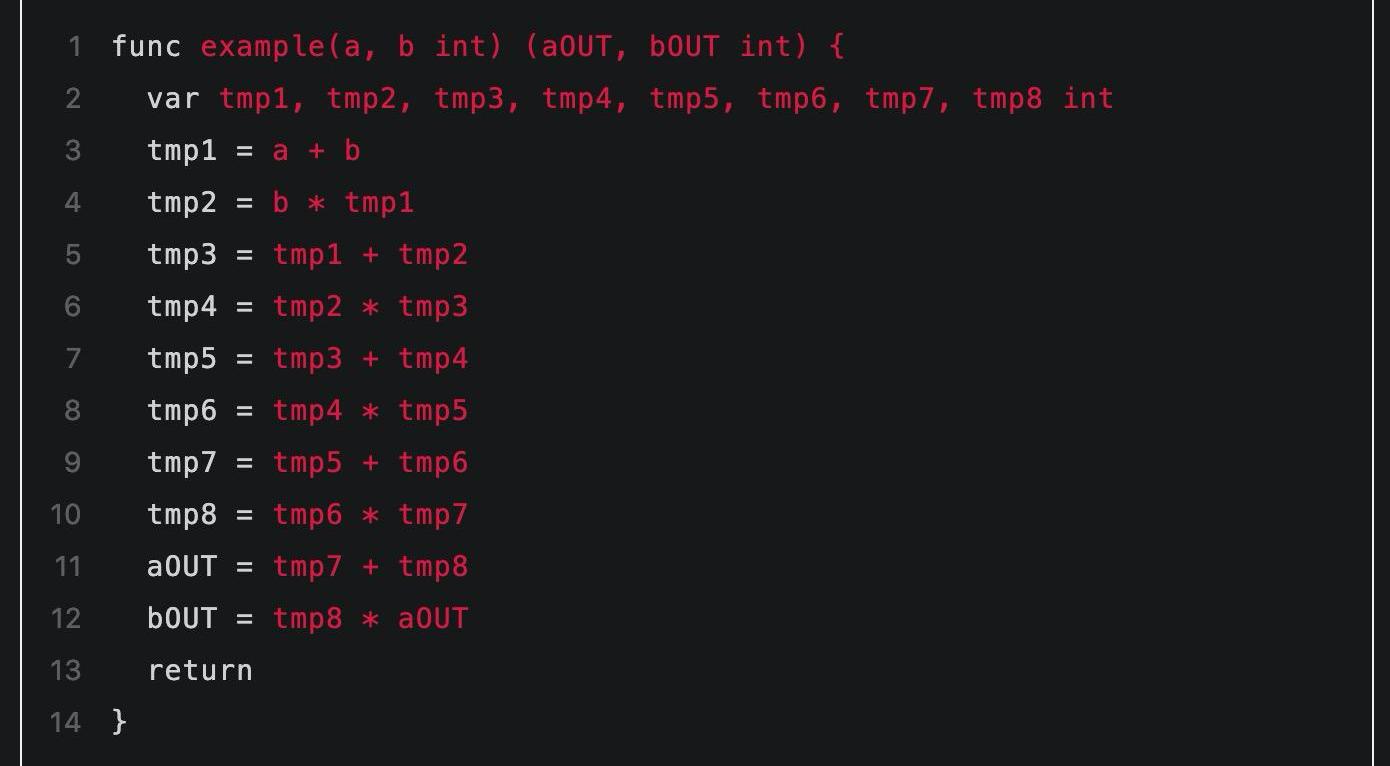The width and height of the screenshot is (1390, 766).
Task: Click the white bOUT variable on line 12
Action: [181, 619]
